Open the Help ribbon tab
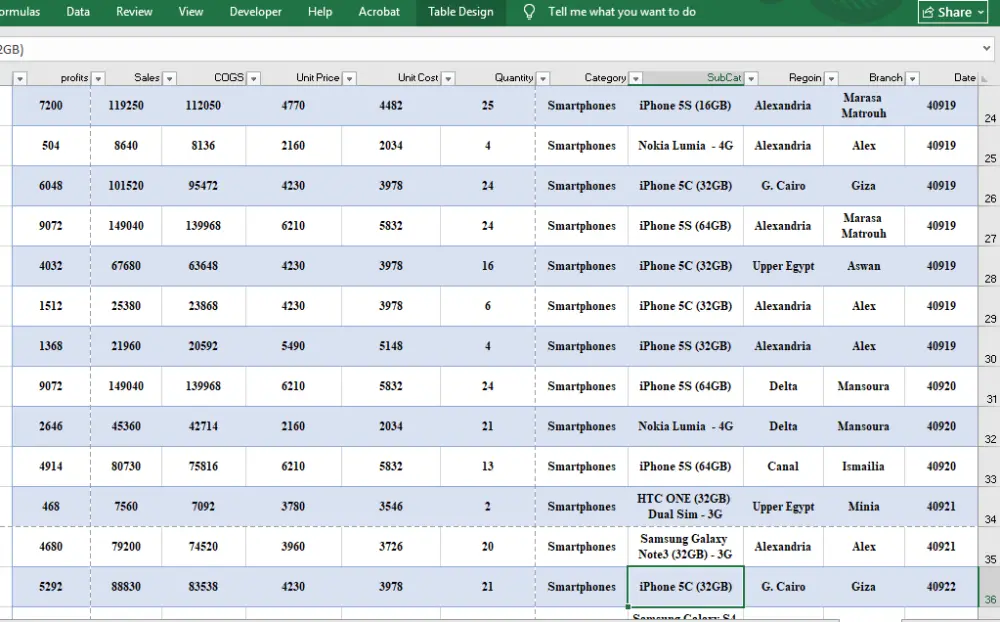1000x622 pixels. tap(320, 11)
